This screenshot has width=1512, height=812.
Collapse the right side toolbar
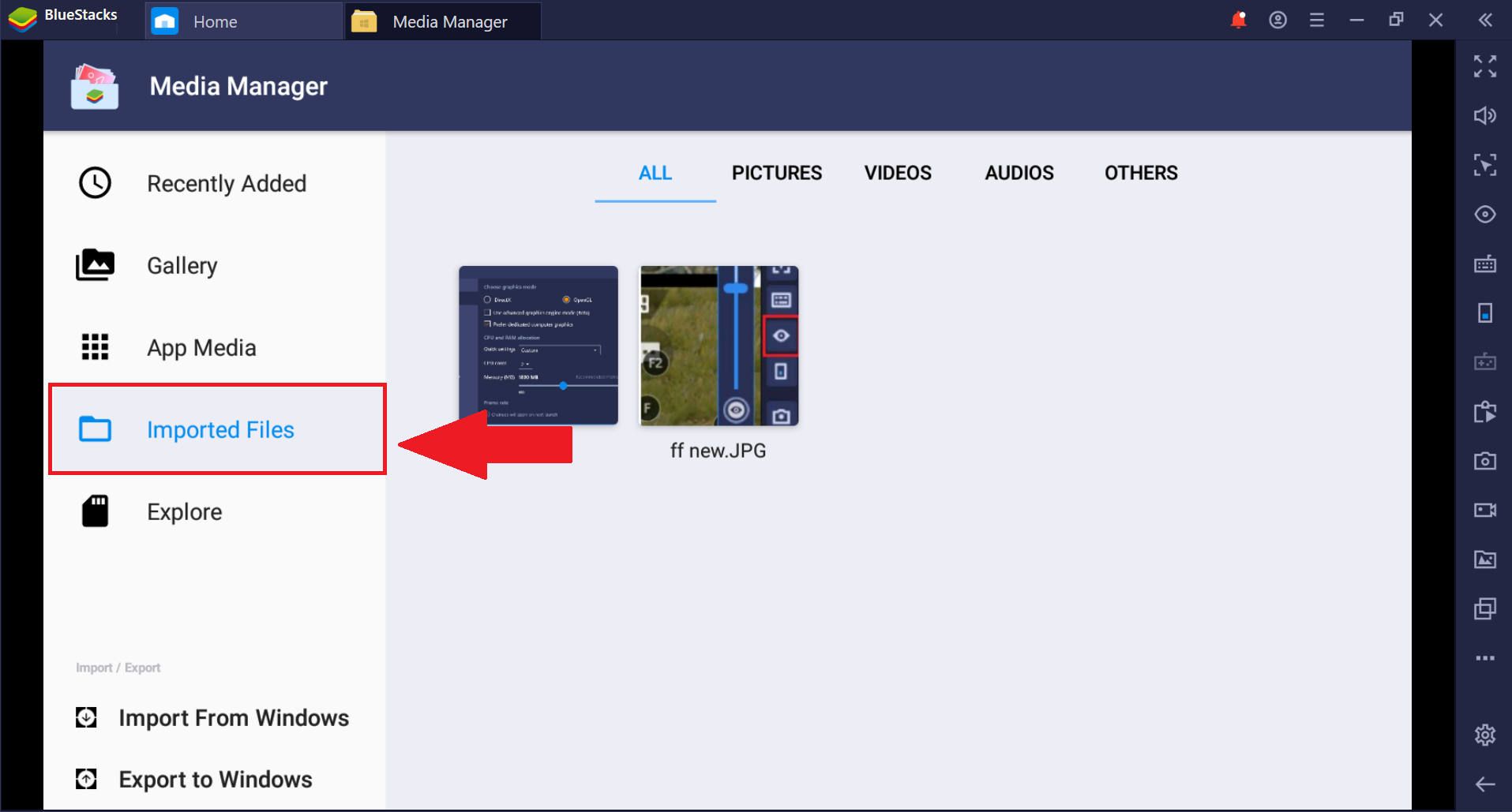point(1485,20)
